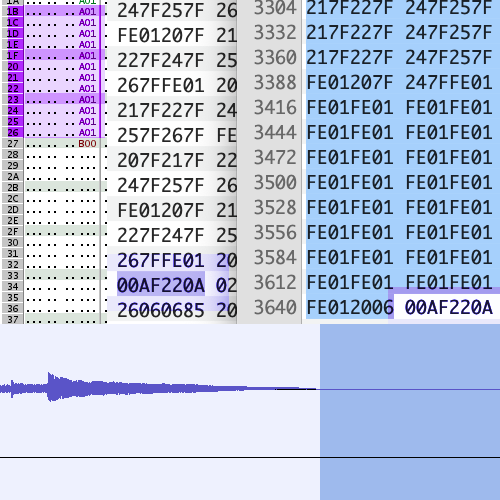Click offset label 3416

(275, 107)
